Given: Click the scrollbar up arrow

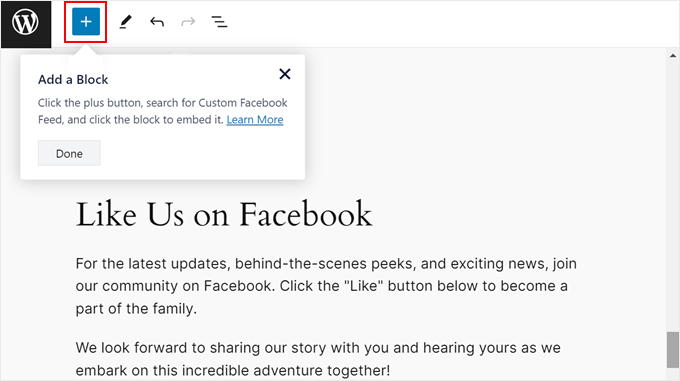Looking at the screenshot, I should click(673, 55).
